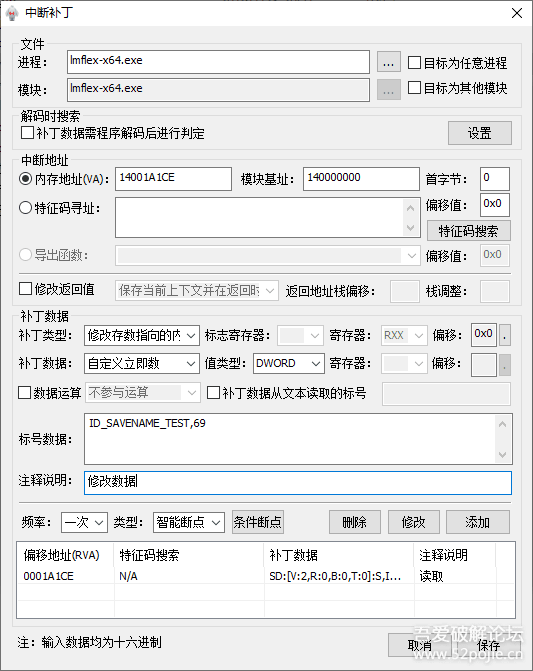The image size is (533, 671).
Task: Click the 模块基址 140000000 field
Action: tap(361, 178)
